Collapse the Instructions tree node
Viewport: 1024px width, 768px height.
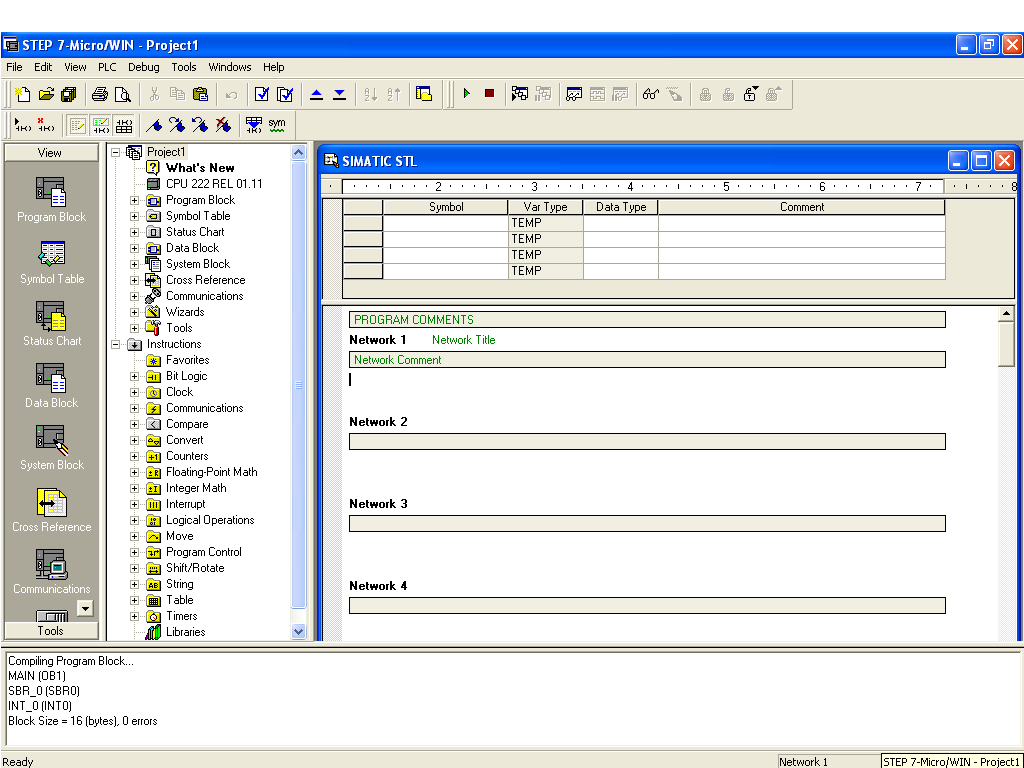pos(116,344)
